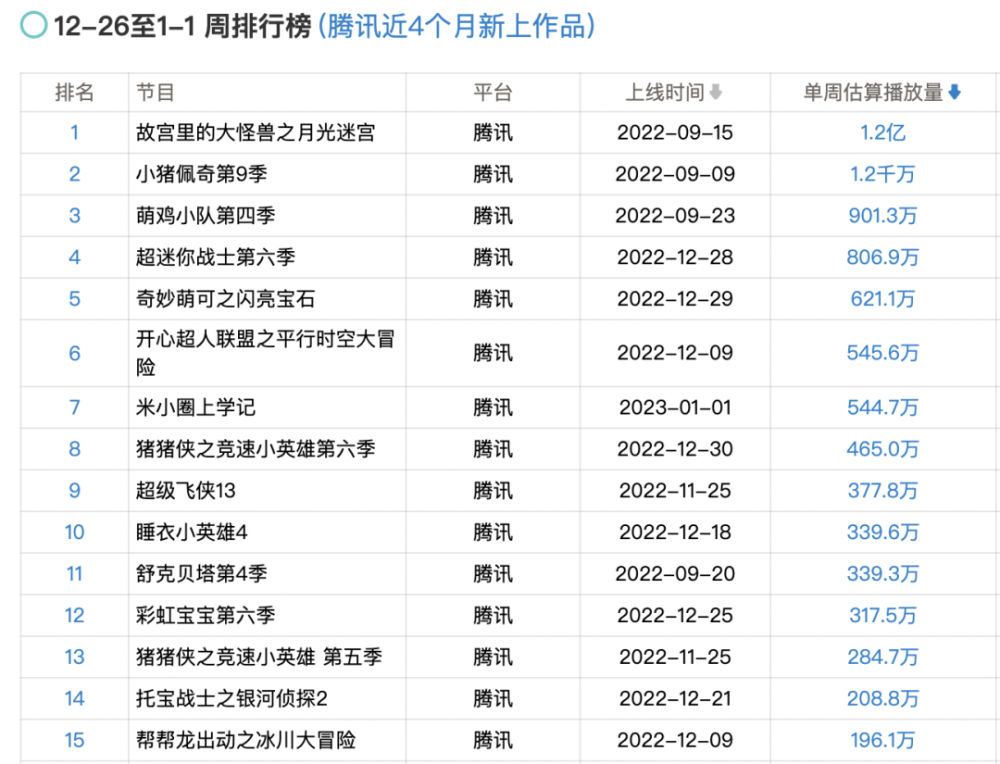Click the 2022-12-18 launch date

pyautogui.click(x=675, y=532)
